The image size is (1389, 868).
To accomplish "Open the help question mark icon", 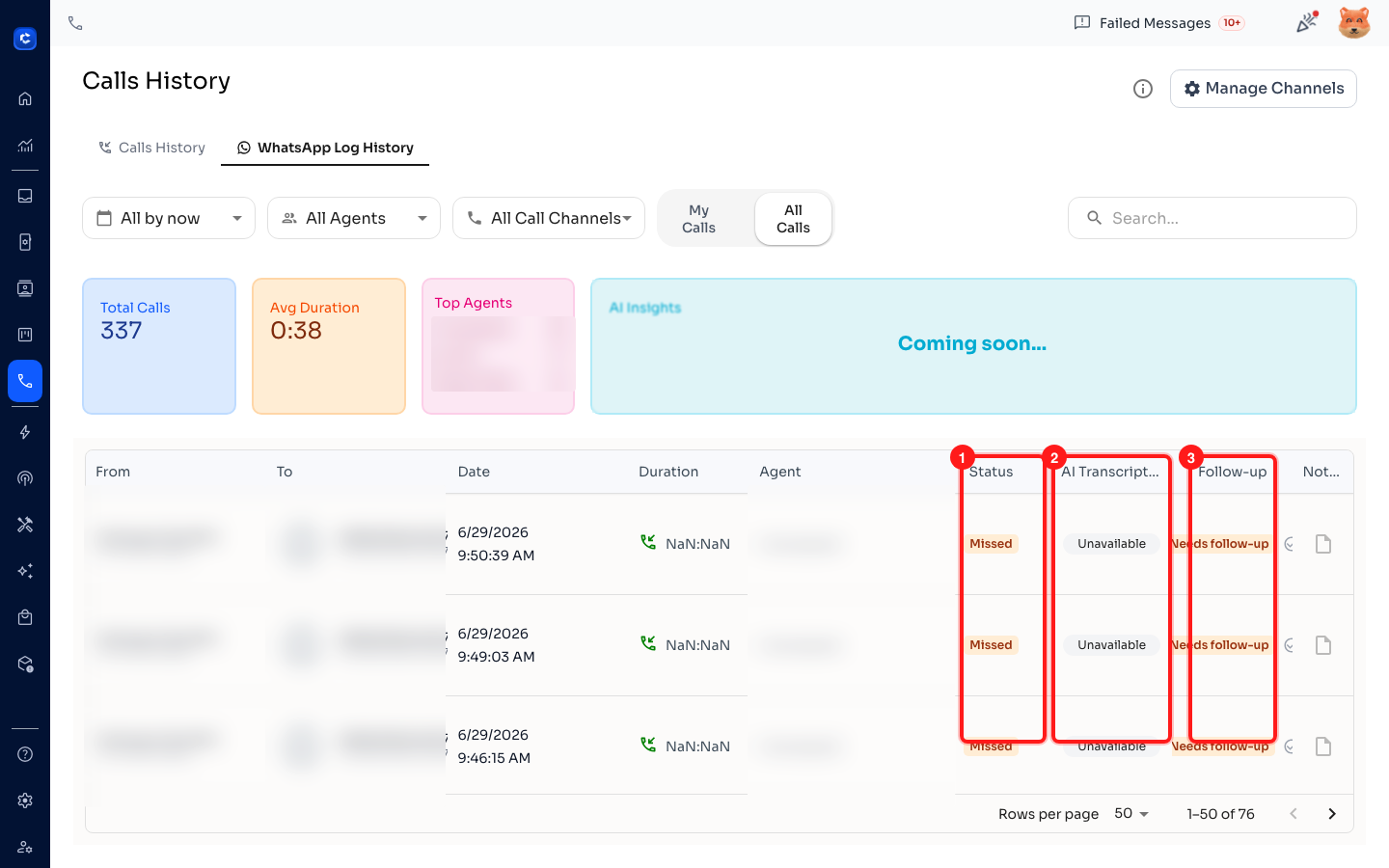I will tap(25, 754).
